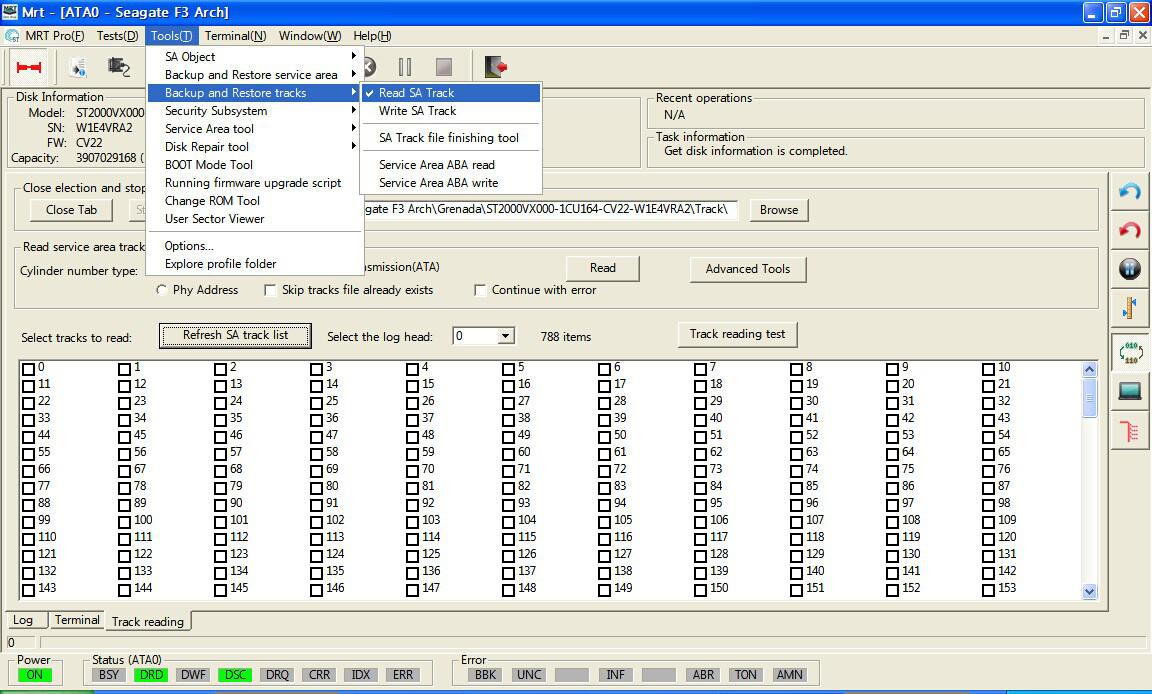Expand Security Subsystem submenu
This screenshot has height=694, width=1152.
tap(254, 111)
